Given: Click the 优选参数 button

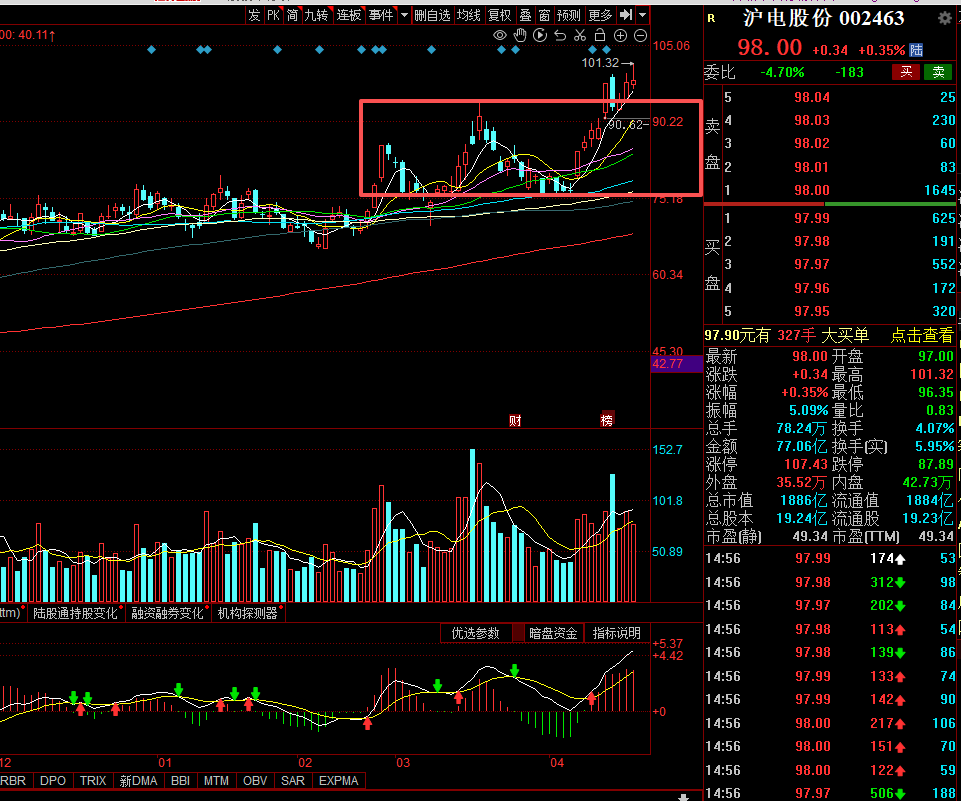Looking at the screenshot, I should (476, 633).
